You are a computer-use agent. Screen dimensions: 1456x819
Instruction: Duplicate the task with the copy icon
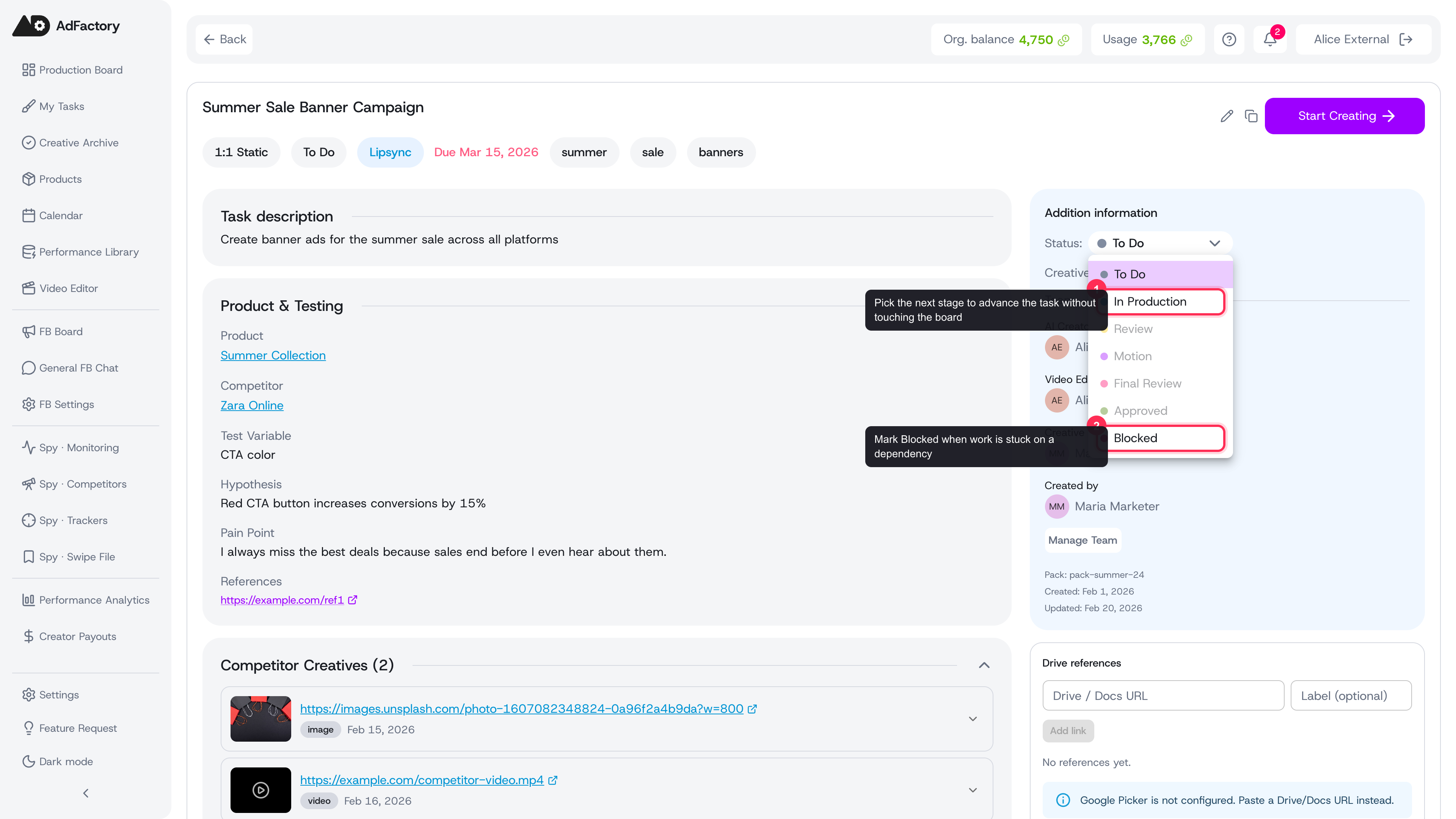[x=1251, y=116]
